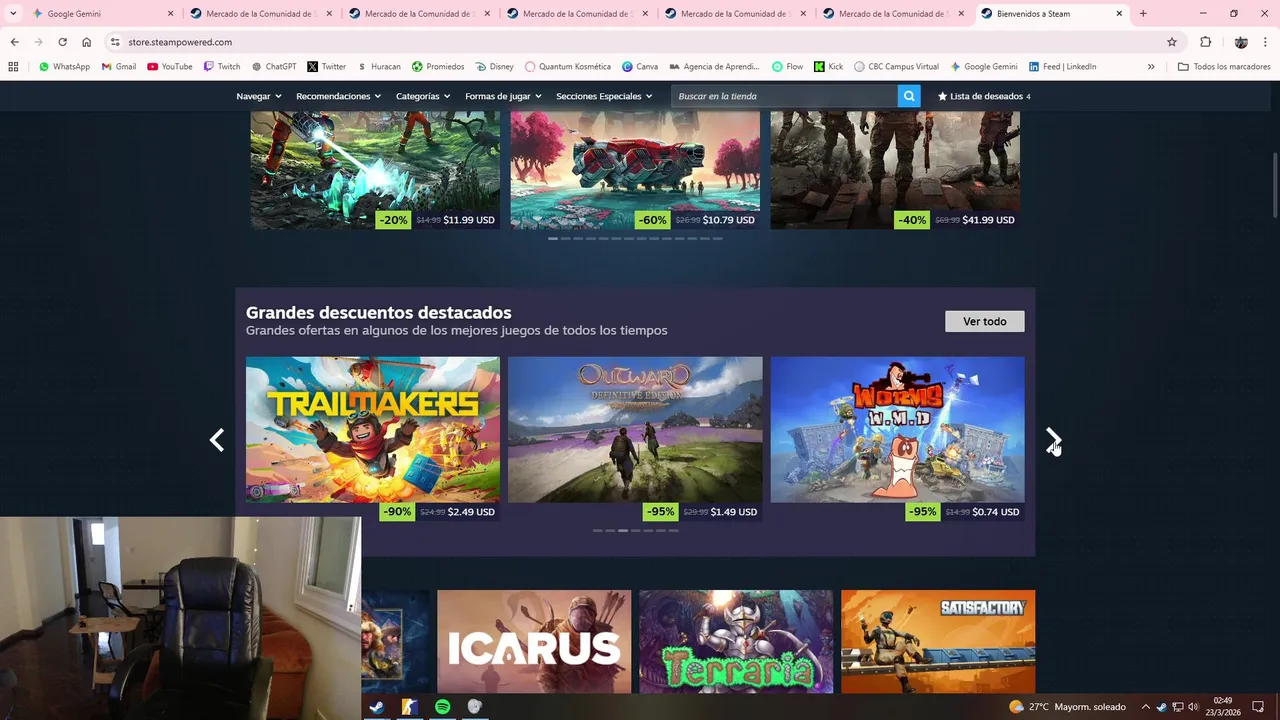The height and width of the screenshot is (720, 1280).
Task: Open Twitter bookmark
Action: tap(326, 67)
